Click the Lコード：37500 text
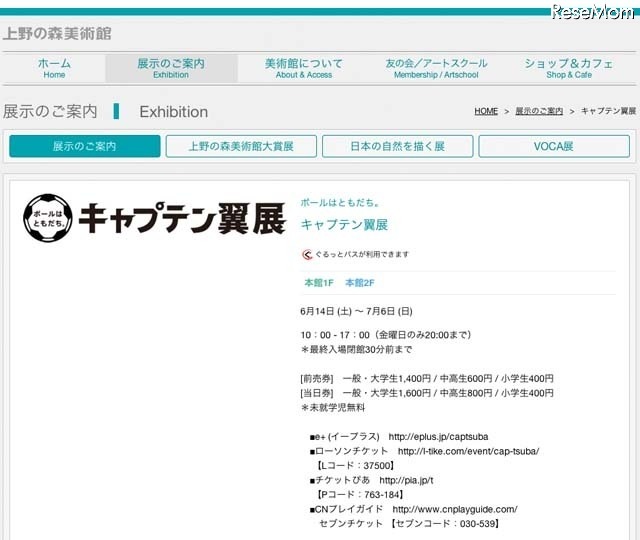 pos(356,466)
